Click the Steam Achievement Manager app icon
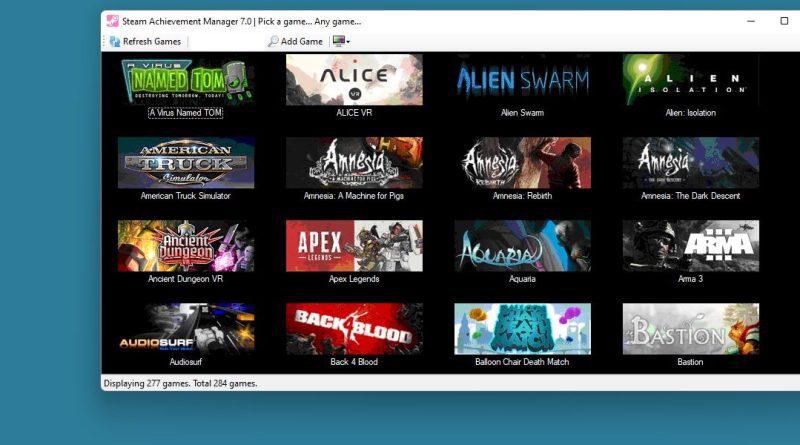This screenshot has height=445, width=800. tap(112, 21)
